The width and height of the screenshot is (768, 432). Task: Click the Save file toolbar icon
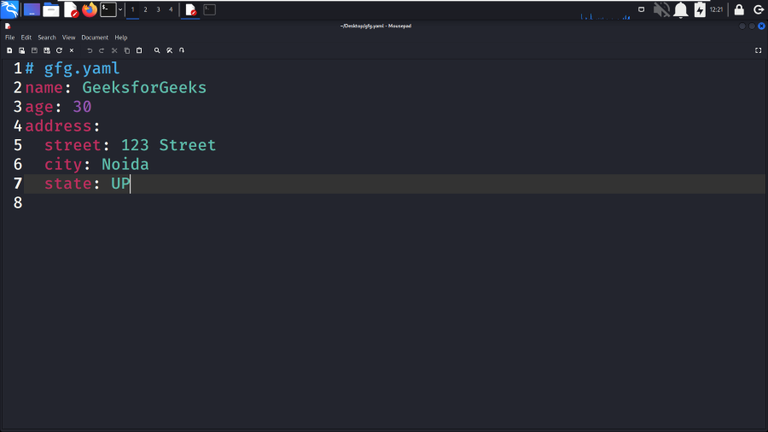click(34, 50)
